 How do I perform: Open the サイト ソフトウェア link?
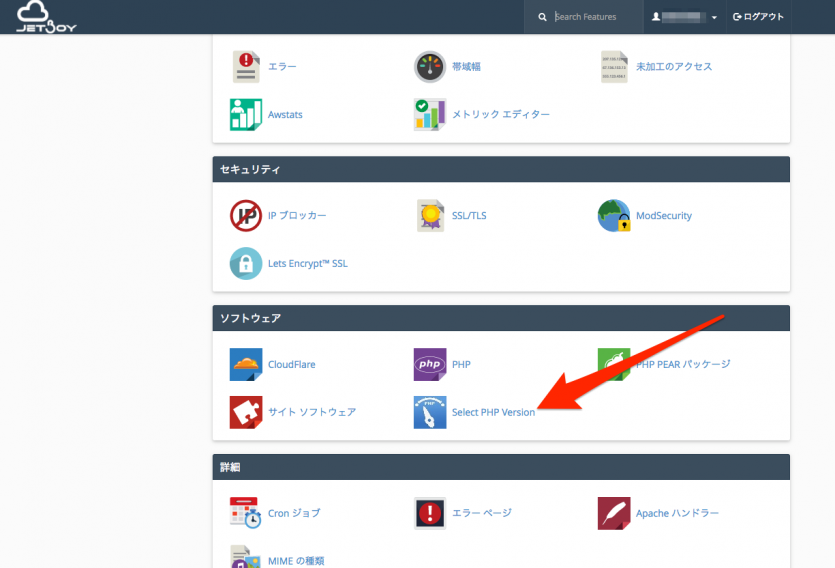click(x=311, y=412)
